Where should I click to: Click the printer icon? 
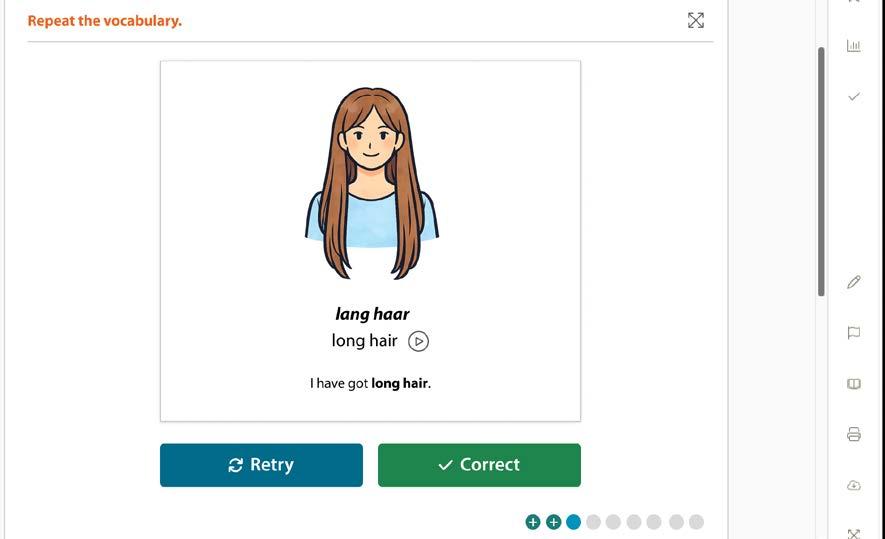click(853, 434)
